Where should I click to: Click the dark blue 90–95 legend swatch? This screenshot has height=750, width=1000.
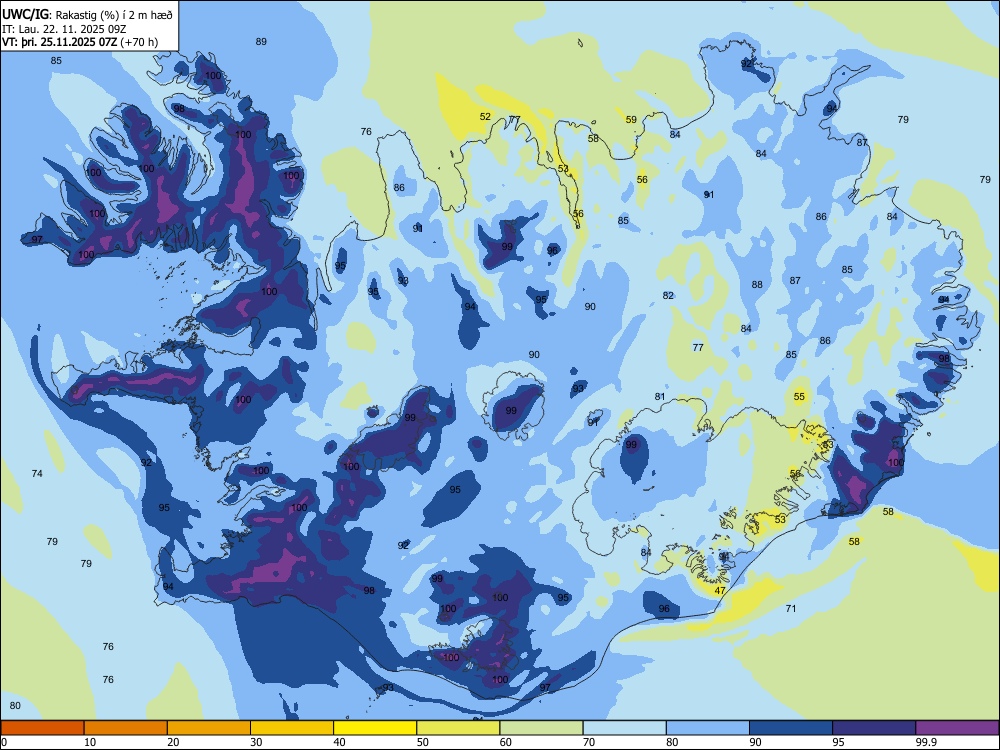tap(791, 728)
